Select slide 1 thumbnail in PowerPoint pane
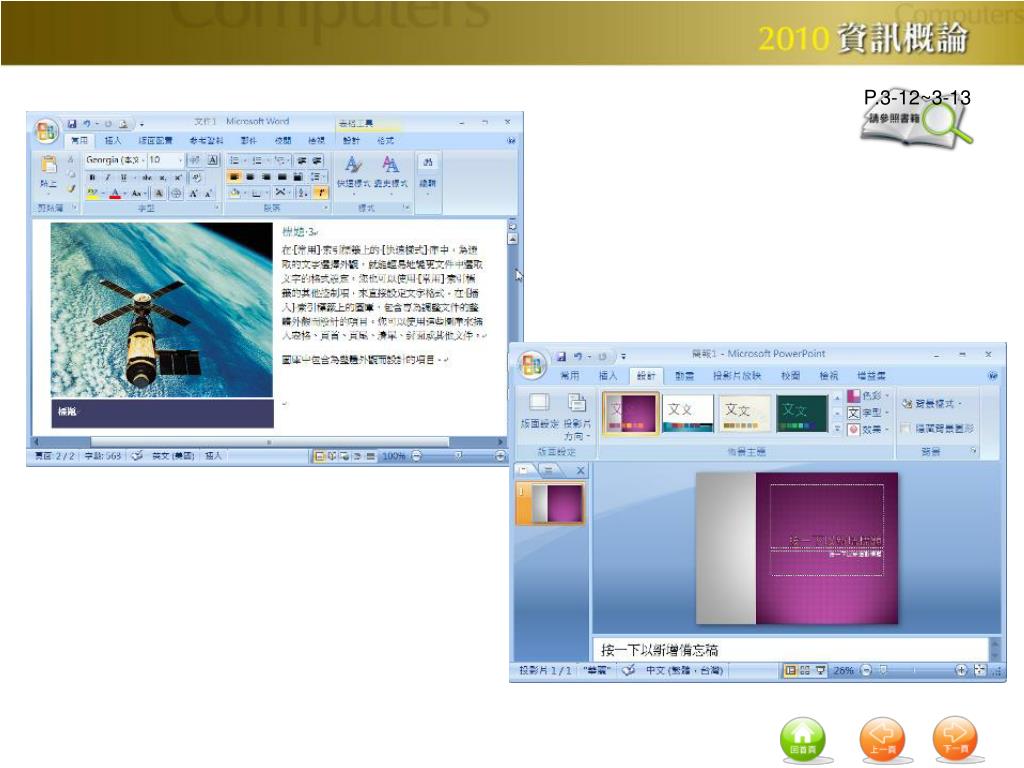 551,504
